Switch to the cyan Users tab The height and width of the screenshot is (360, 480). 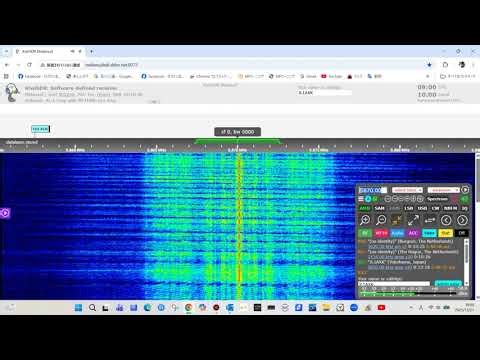(429, 233)
